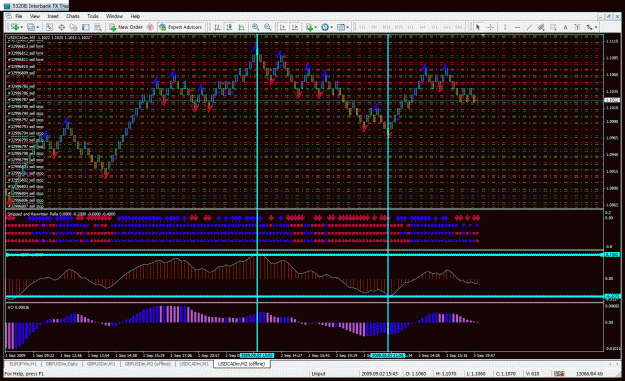Image resolution: width=625 pixels, height=381 pixels.
Task: Expand the Periods dropdown arrow
Action: 332,27
